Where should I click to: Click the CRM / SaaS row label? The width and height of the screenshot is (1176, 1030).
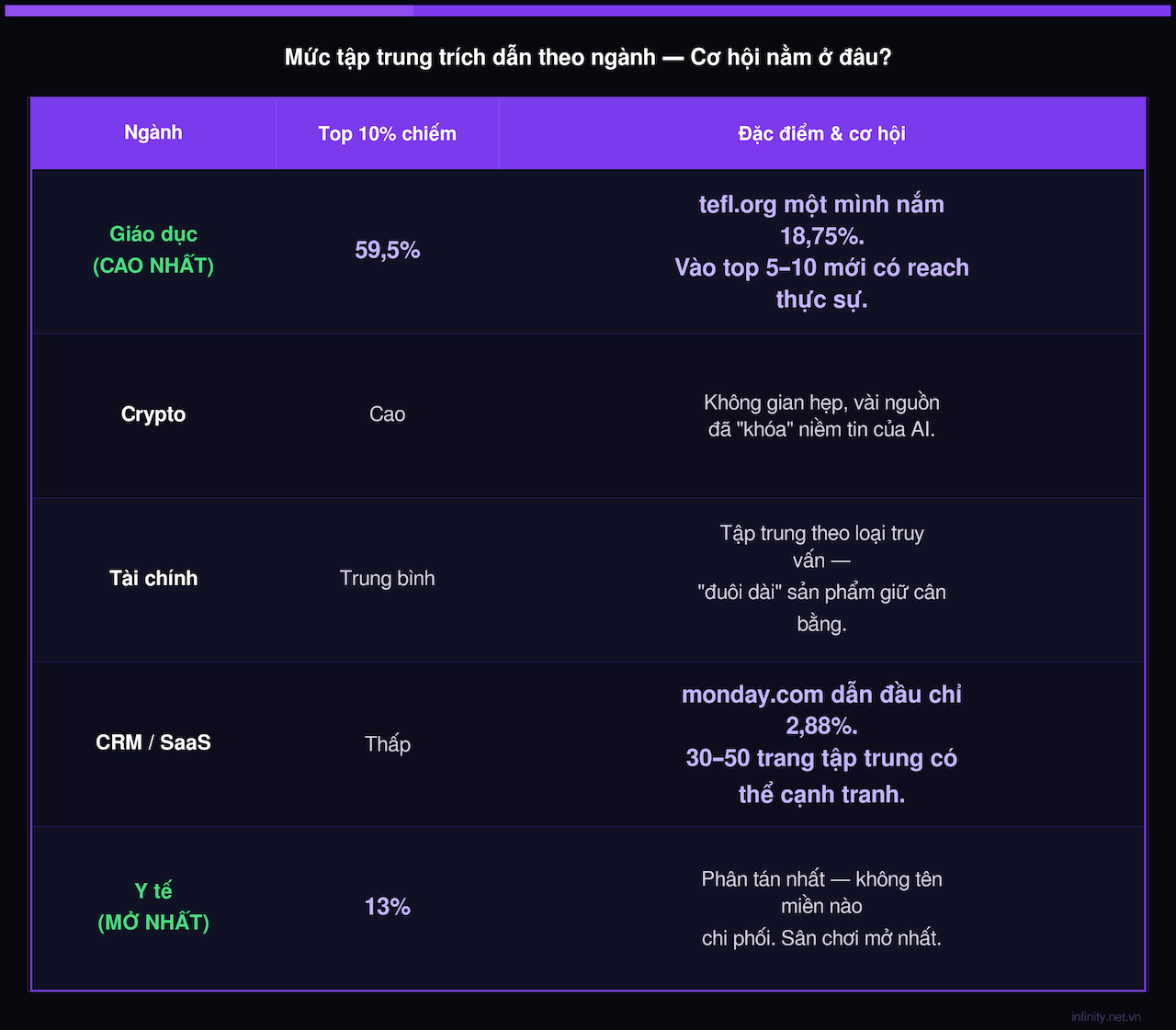[153, 742]
